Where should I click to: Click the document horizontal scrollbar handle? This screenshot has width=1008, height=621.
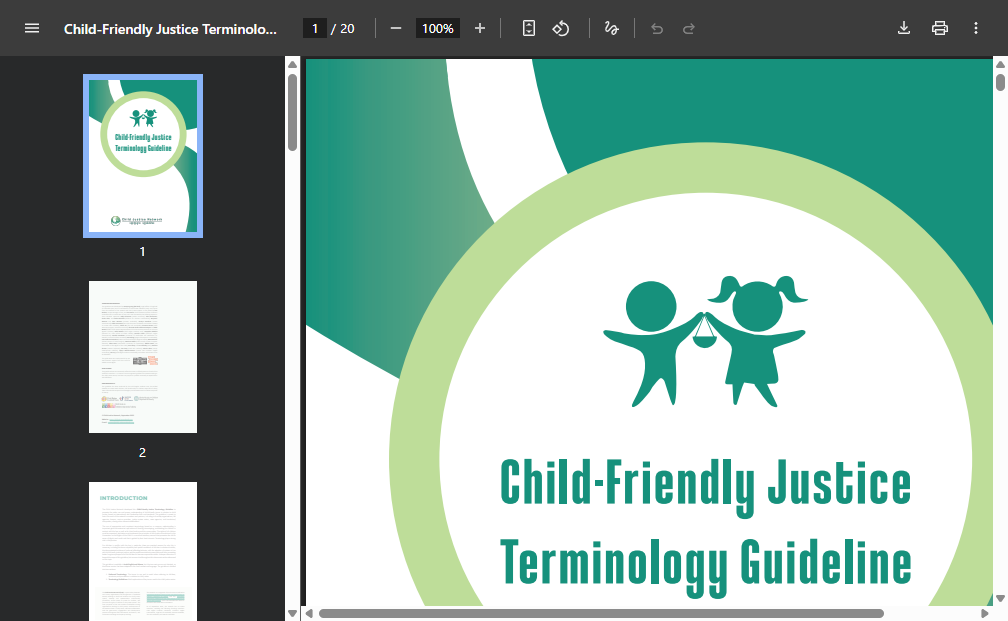pyautogui.click(x=601, y=613)
